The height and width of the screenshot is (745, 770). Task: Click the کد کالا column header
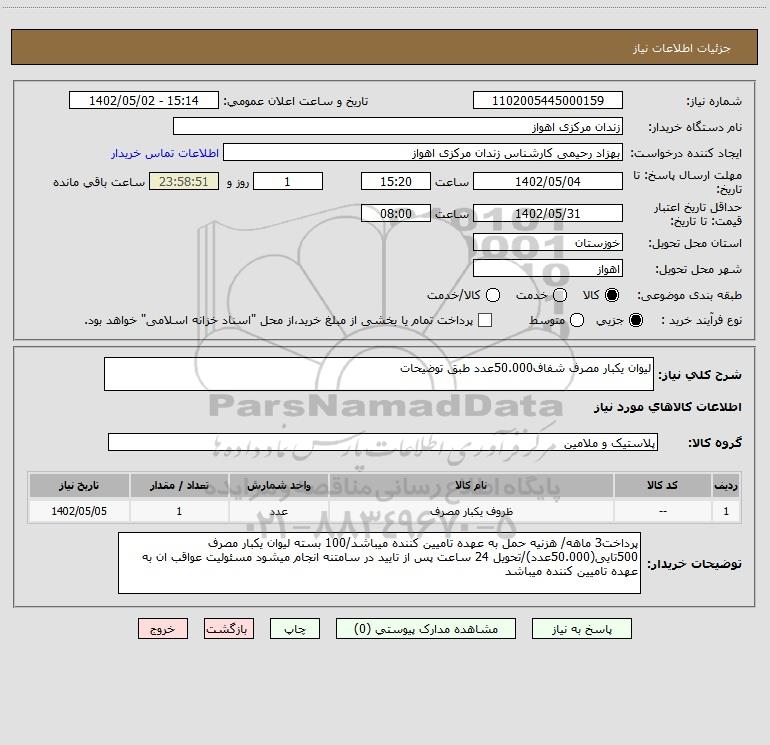click(x=662, y=485)
